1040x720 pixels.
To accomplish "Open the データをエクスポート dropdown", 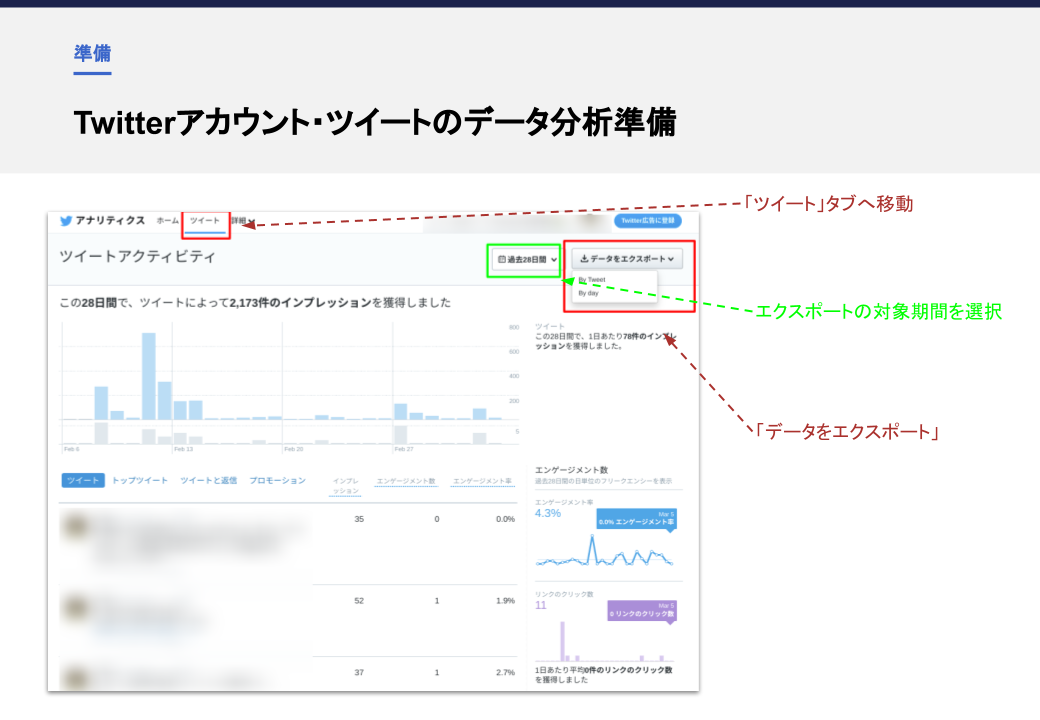I will 627,259.
